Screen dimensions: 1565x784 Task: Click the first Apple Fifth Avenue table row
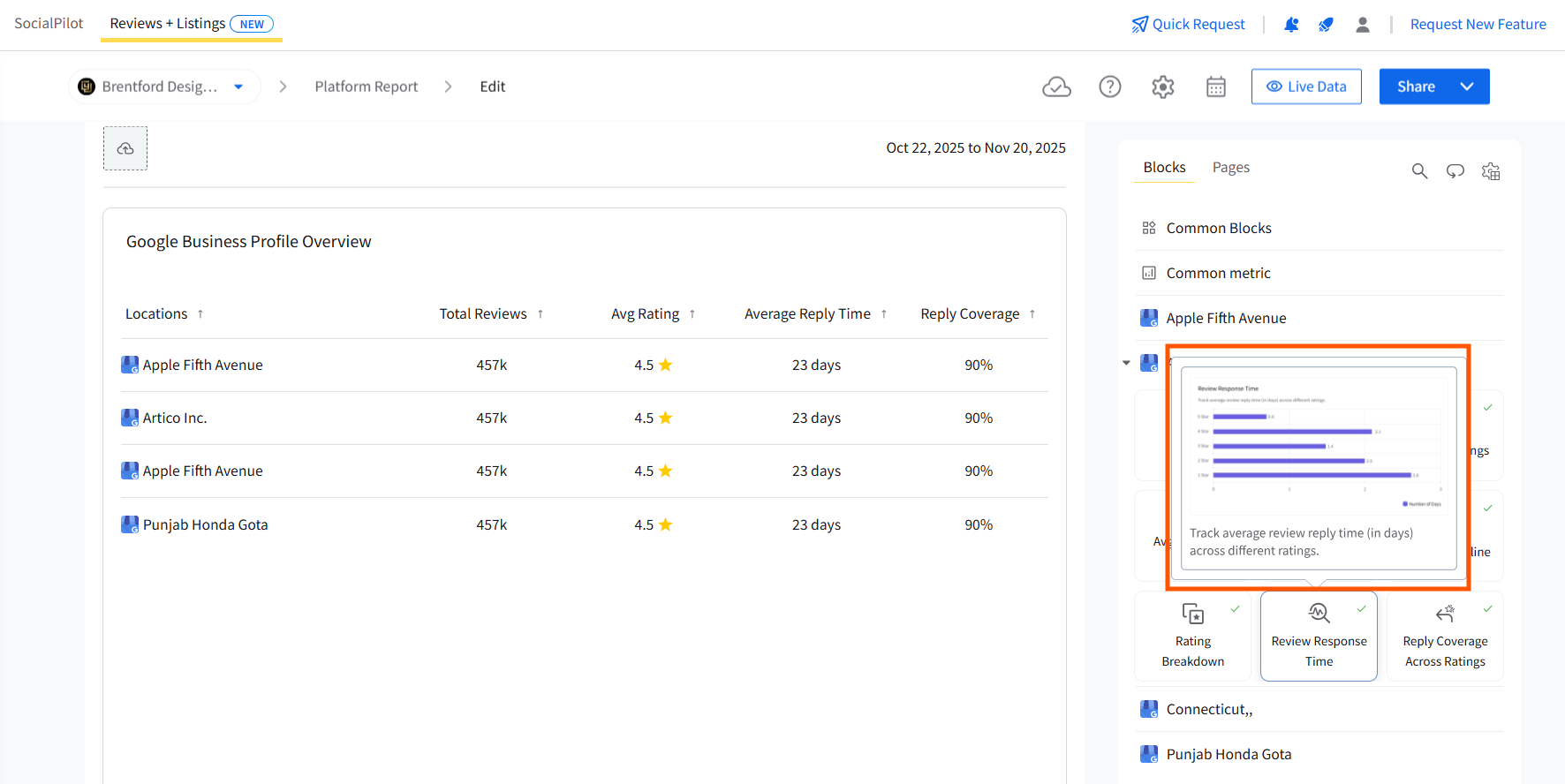pos(585,365)
